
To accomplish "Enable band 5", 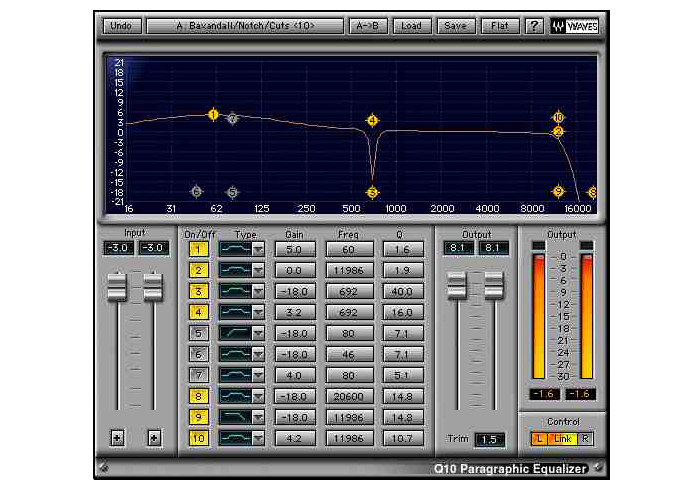I will (198, 333).
